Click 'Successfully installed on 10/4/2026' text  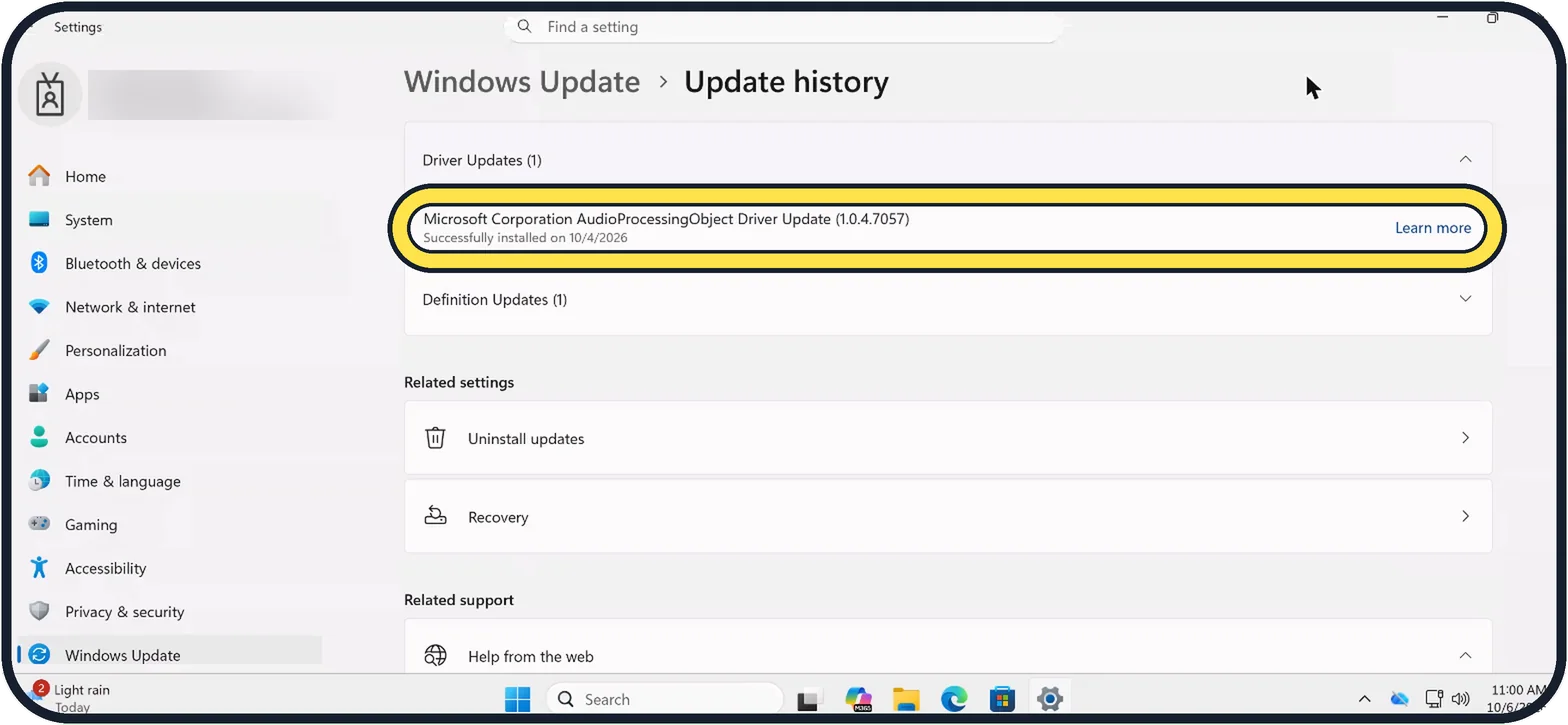(x=525, y=238)
